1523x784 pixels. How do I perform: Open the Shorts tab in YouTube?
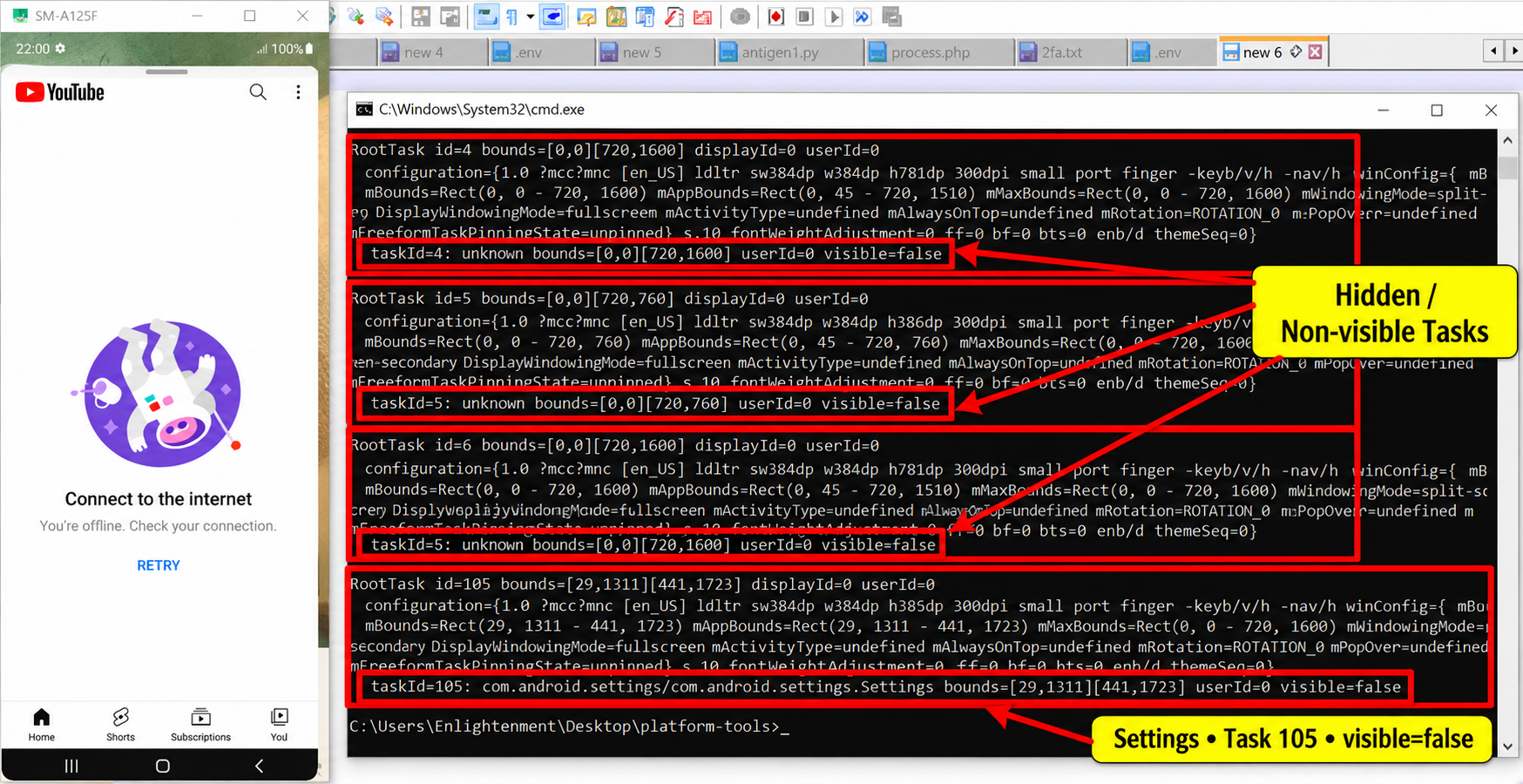pos(120,724)
